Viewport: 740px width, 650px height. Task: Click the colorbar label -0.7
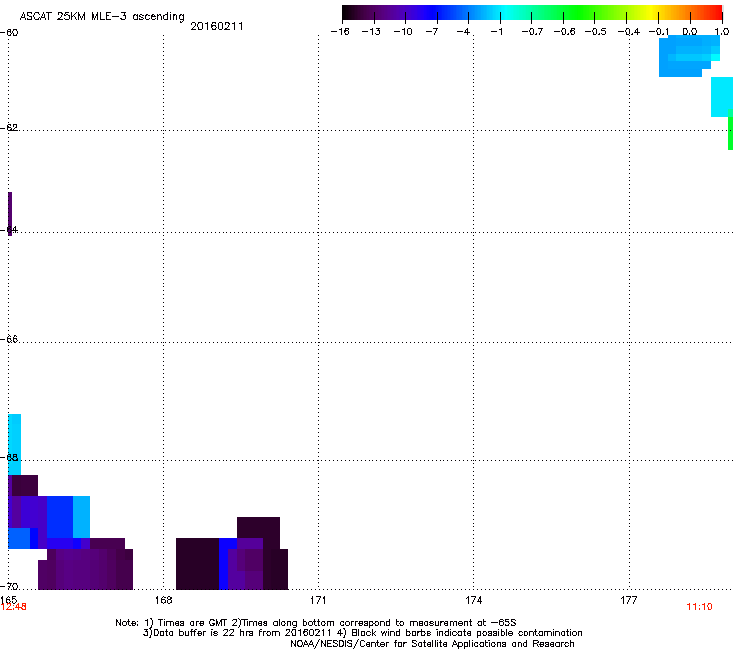532,32
